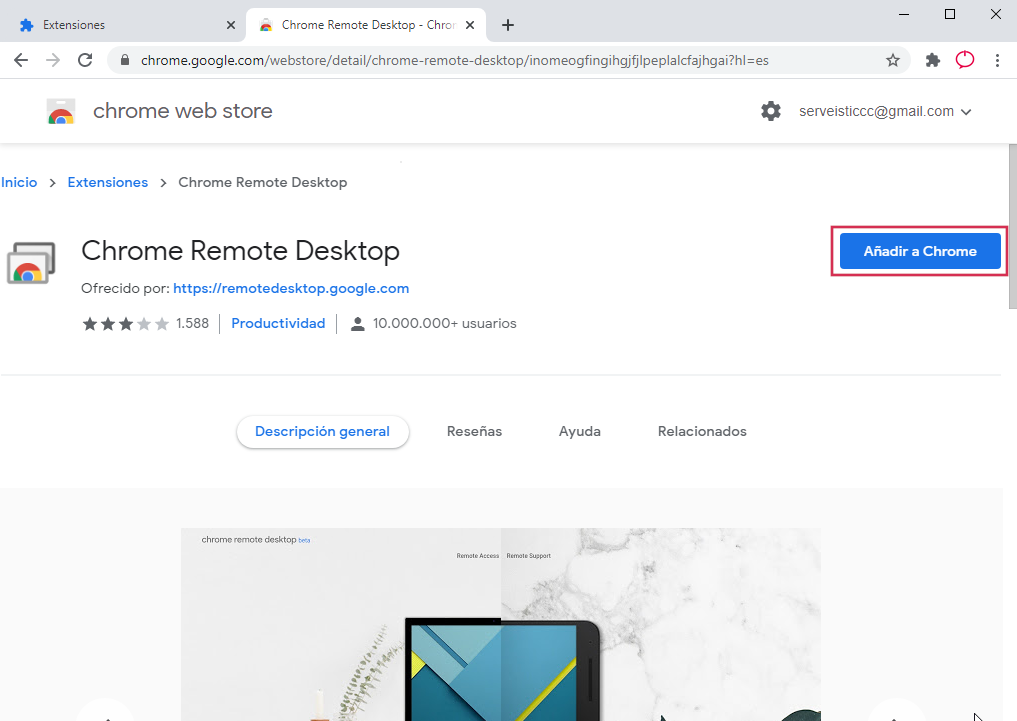Click the browser forward arrow

[x=53, y=60]
